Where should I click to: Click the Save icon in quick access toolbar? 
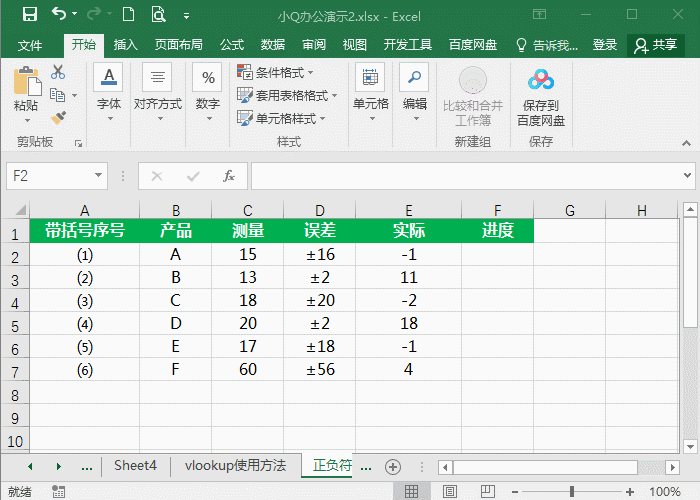[30, 15]
